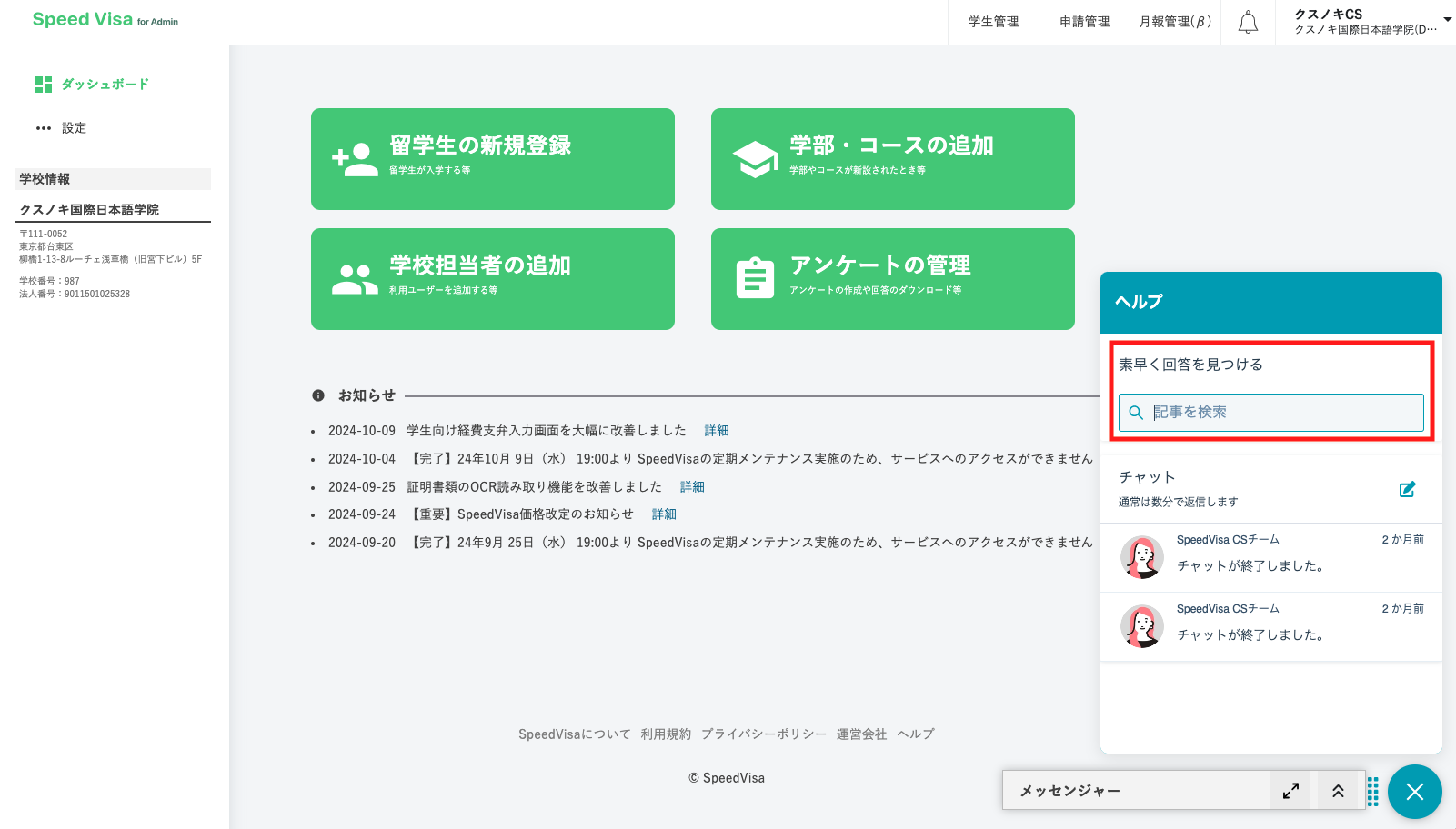Image resolution: width=1456 pixels, height=829 pixels.
Task: Click 素早く回答を見つける heading
Action: tap(1190, 365)
